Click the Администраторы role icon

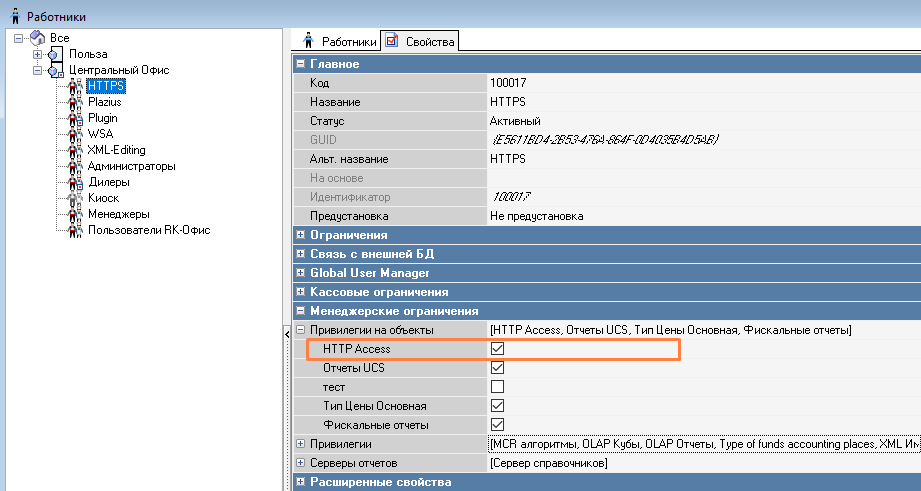[x=73, y=166]
